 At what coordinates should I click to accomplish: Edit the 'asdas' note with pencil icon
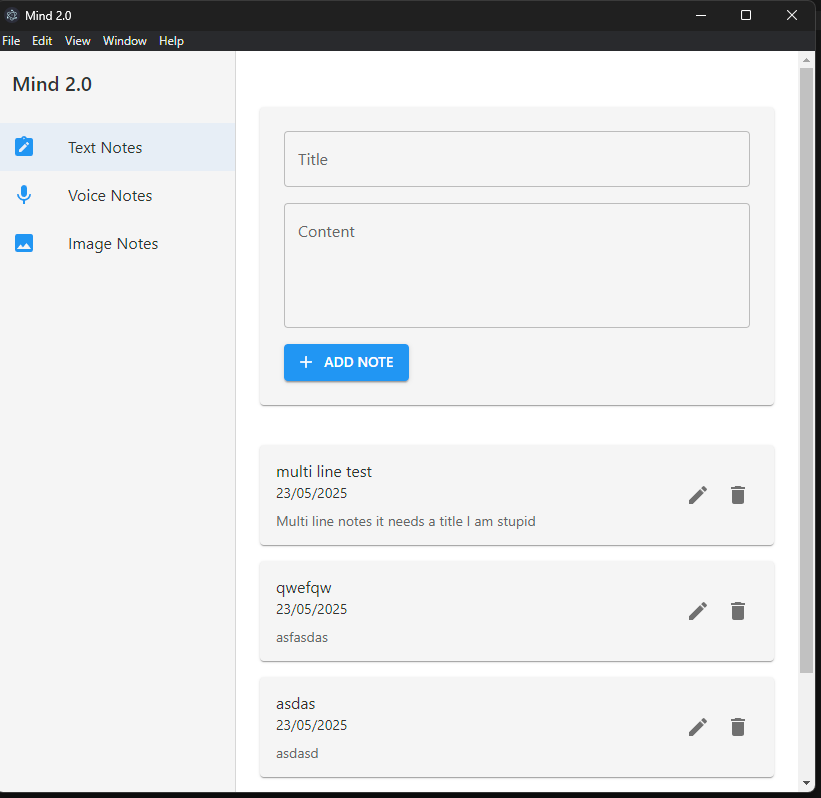[698, 727]
